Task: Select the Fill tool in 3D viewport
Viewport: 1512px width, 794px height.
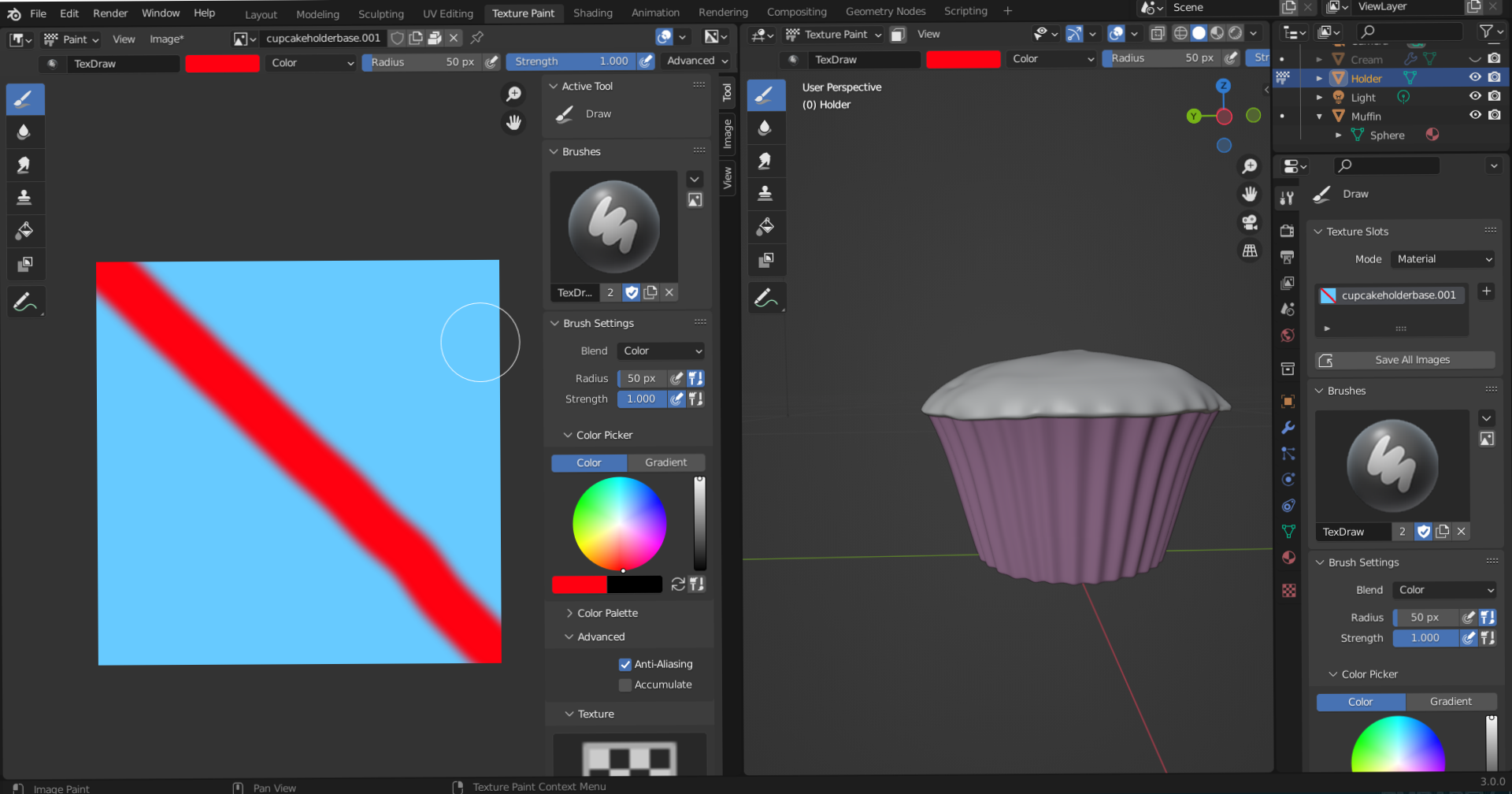Action: pyautogui.click(x=765, y=227)
